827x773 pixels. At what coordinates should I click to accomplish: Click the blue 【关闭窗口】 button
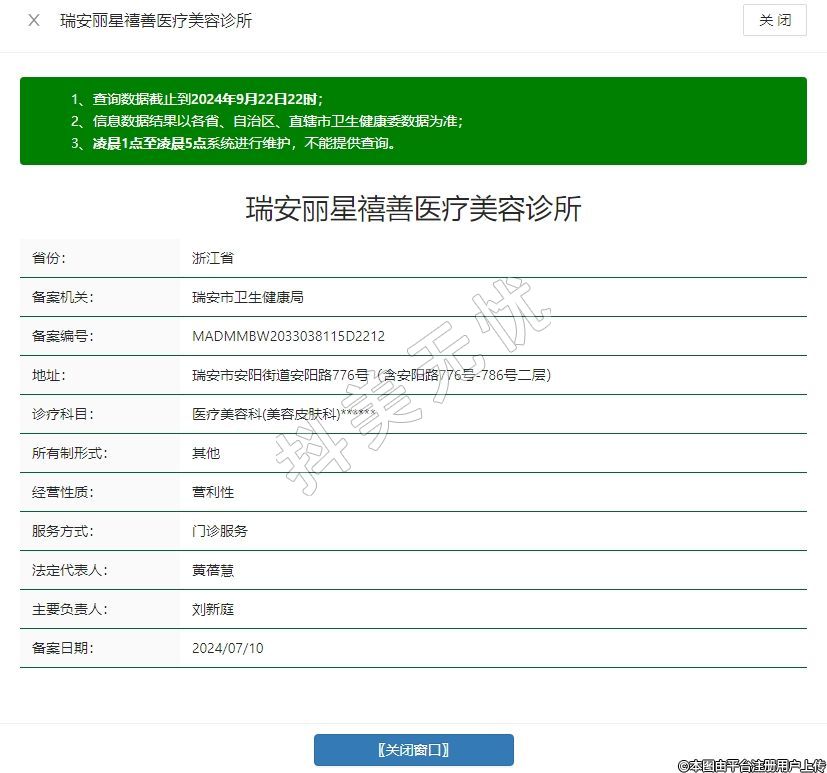click(x=413, y=750)
